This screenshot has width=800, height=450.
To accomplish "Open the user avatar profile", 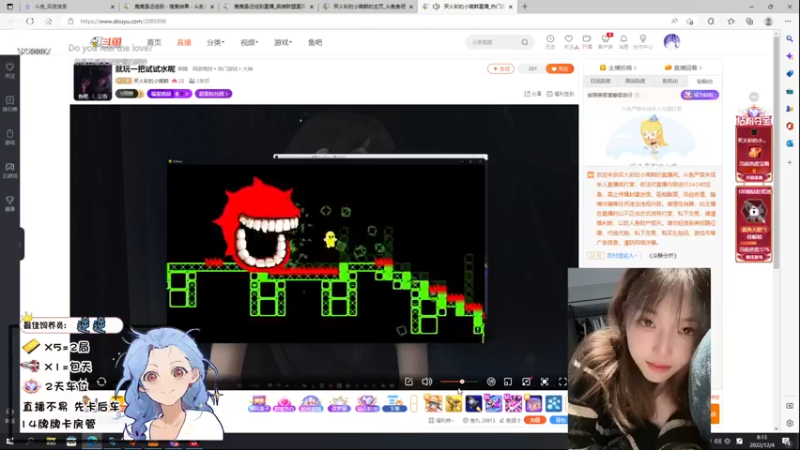I will tap(671, 41).
